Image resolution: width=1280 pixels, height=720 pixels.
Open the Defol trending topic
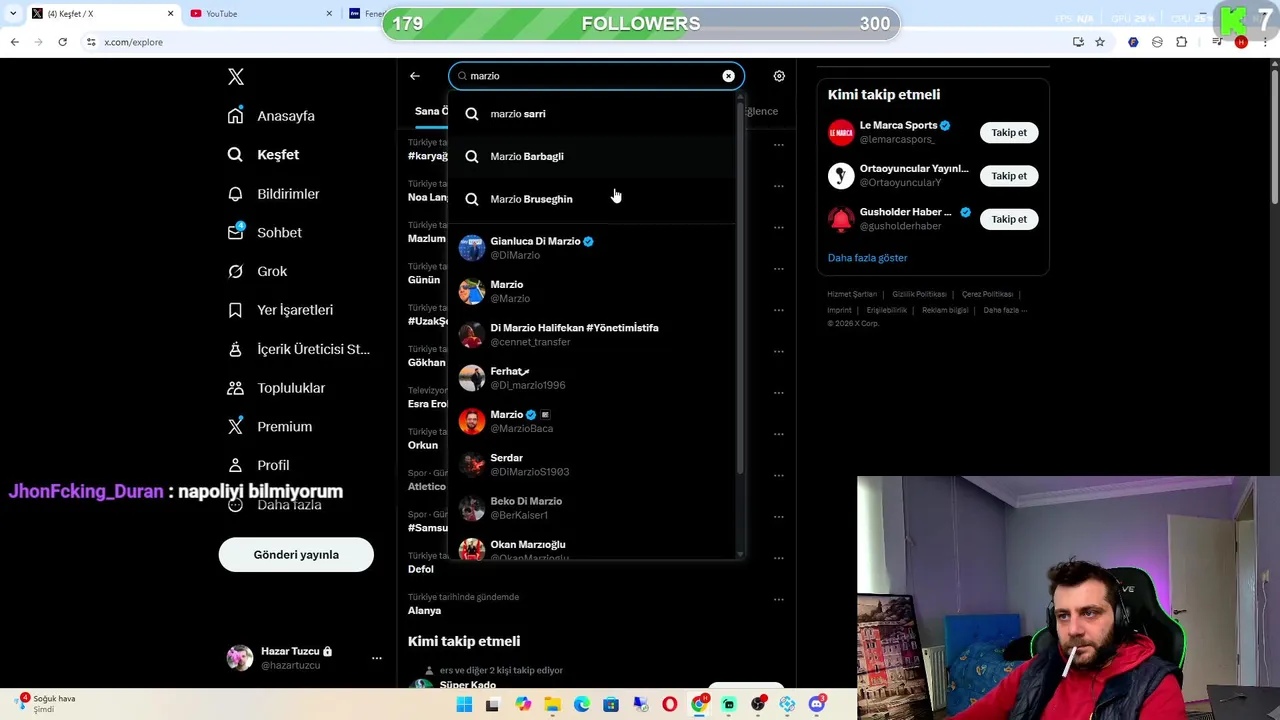(x=420, y=569)
